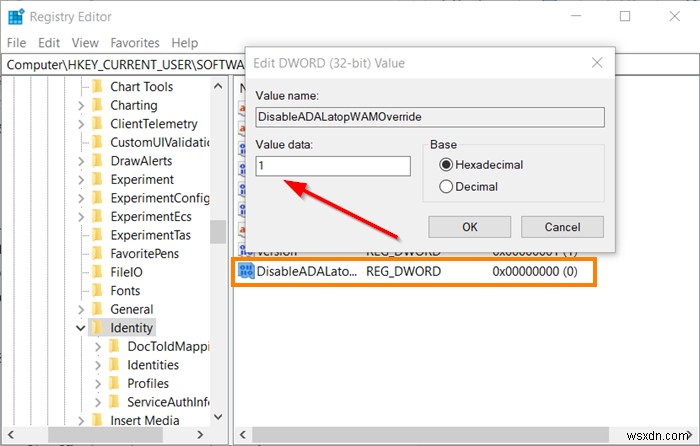This screenshot has width=700, height=446.
Task: Click the Registry Editor app icon
Action: (16, 17)
